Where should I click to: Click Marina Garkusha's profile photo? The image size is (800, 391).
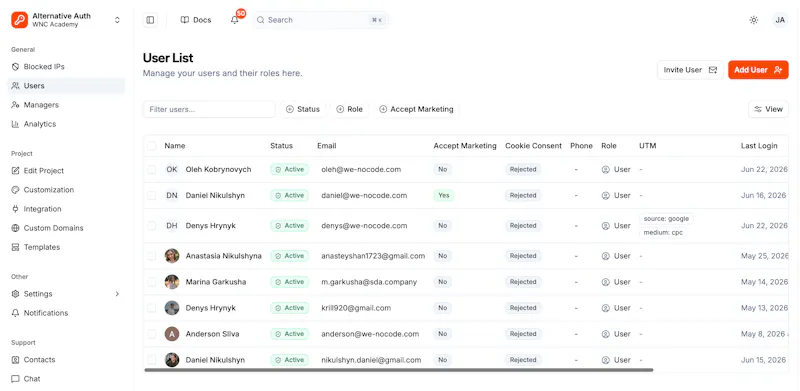pos(172,282)
